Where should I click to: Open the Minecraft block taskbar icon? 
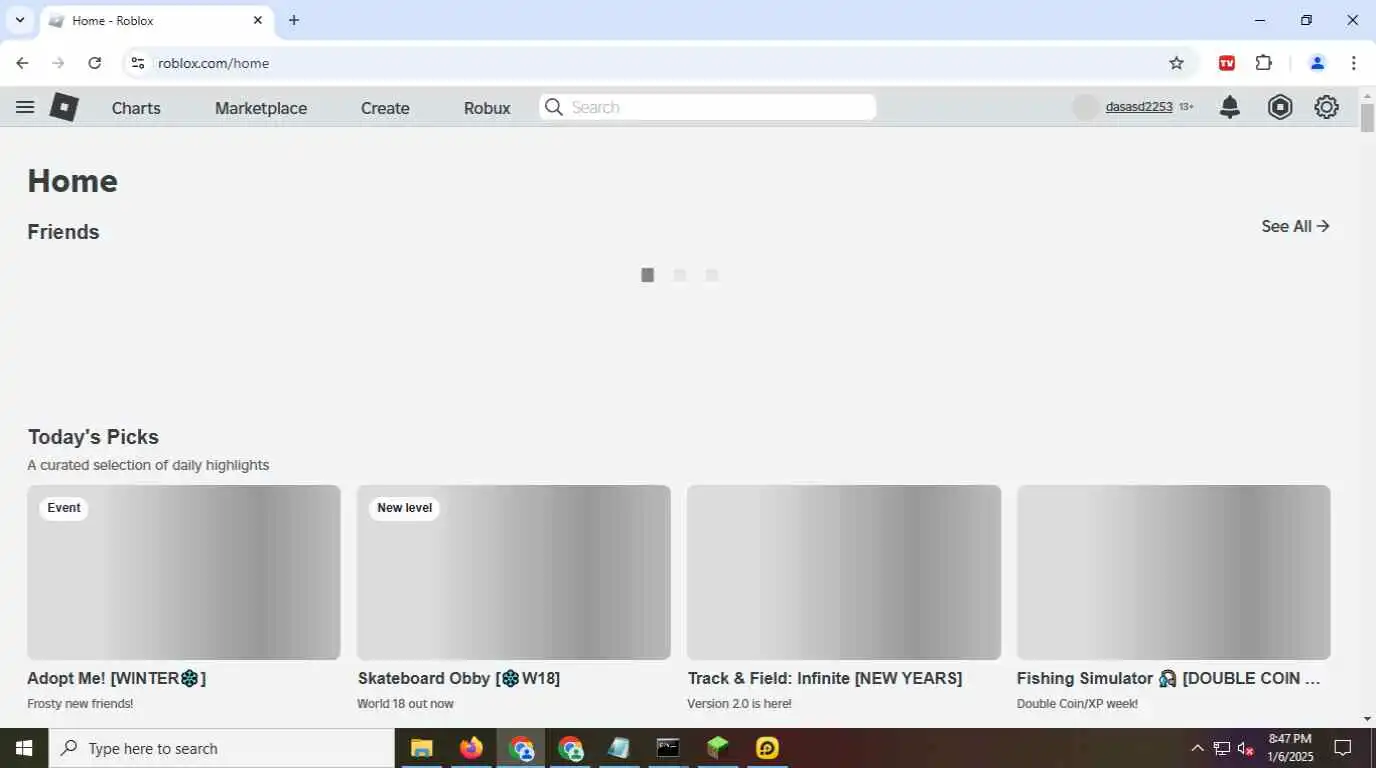pos(718,748)
